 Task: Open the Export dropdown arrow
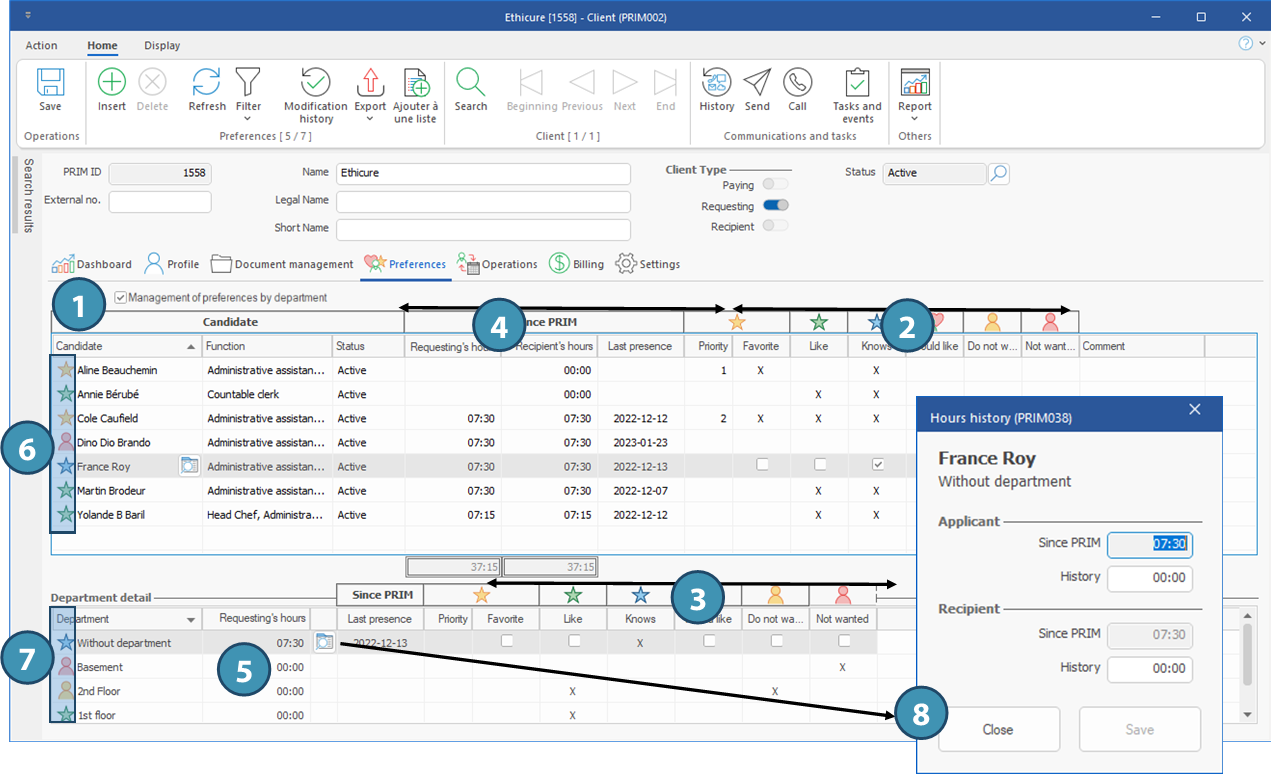coord(370,119)
